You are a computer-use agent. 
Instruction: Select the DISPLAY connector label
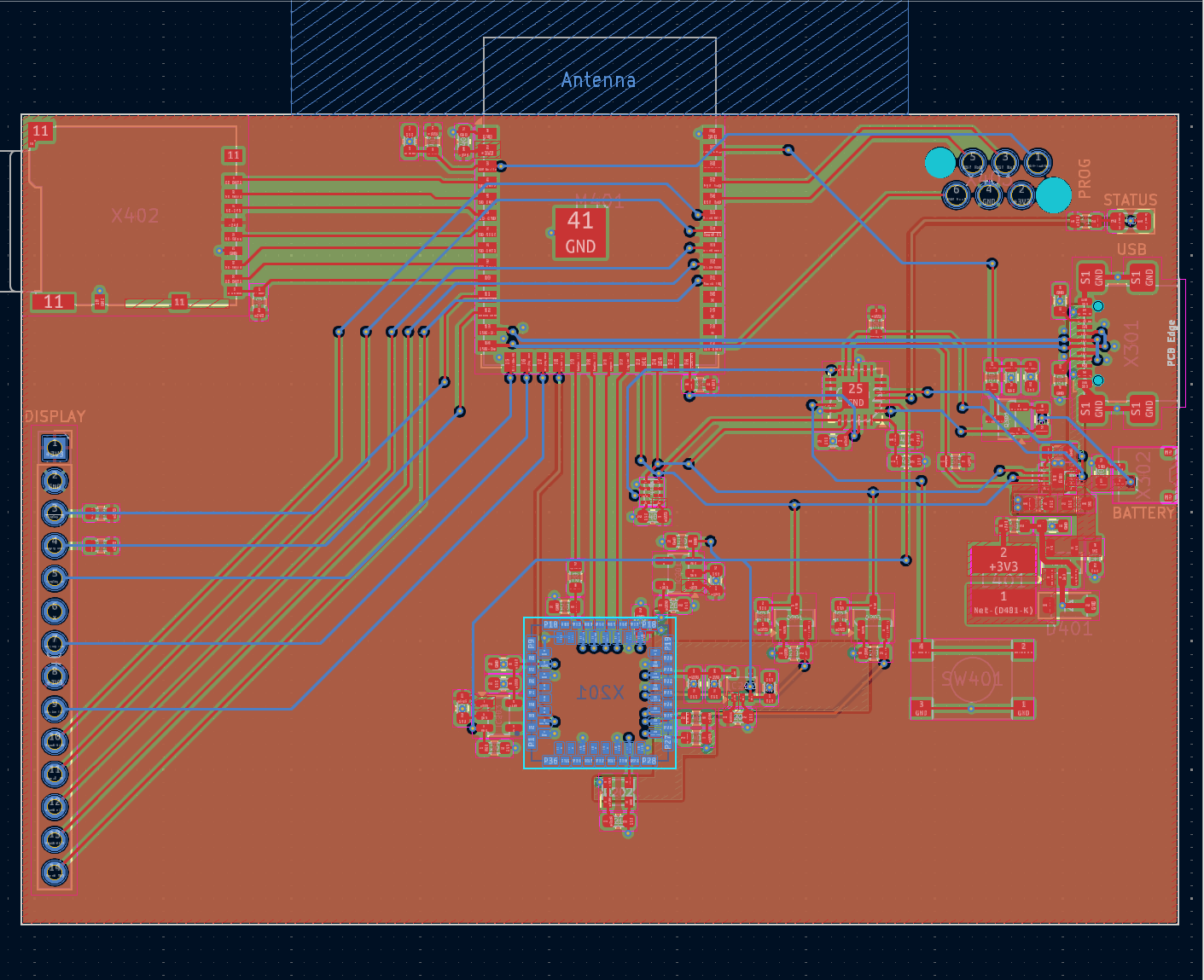[55, 416]
